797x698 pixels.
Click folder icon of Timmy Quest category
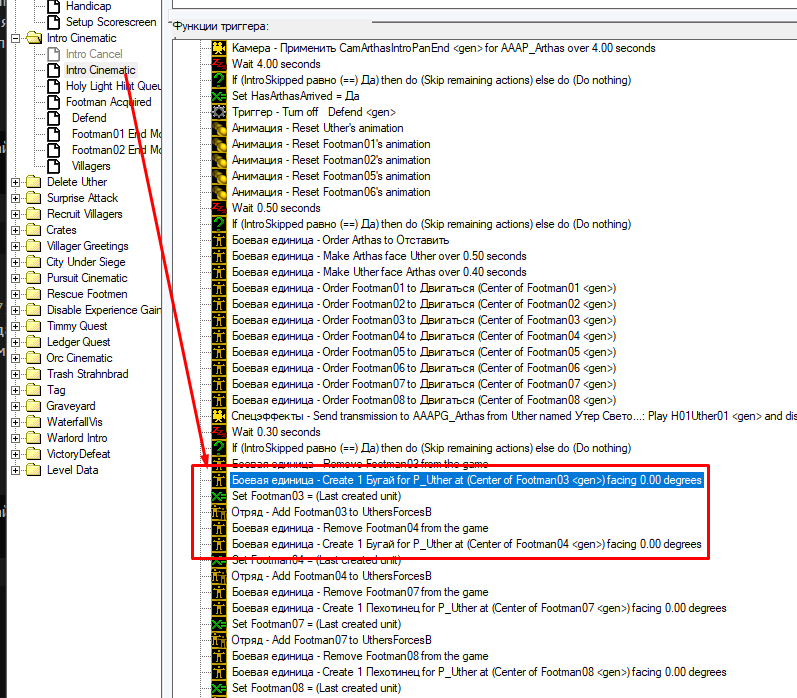[x=34, y=326]
